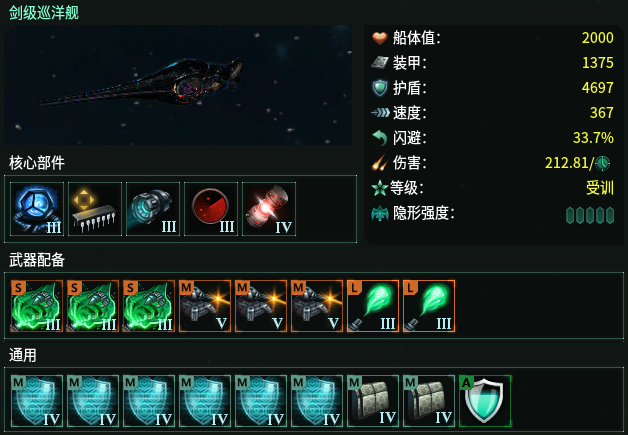Select the third M-slot cannon V weapon

317,306
